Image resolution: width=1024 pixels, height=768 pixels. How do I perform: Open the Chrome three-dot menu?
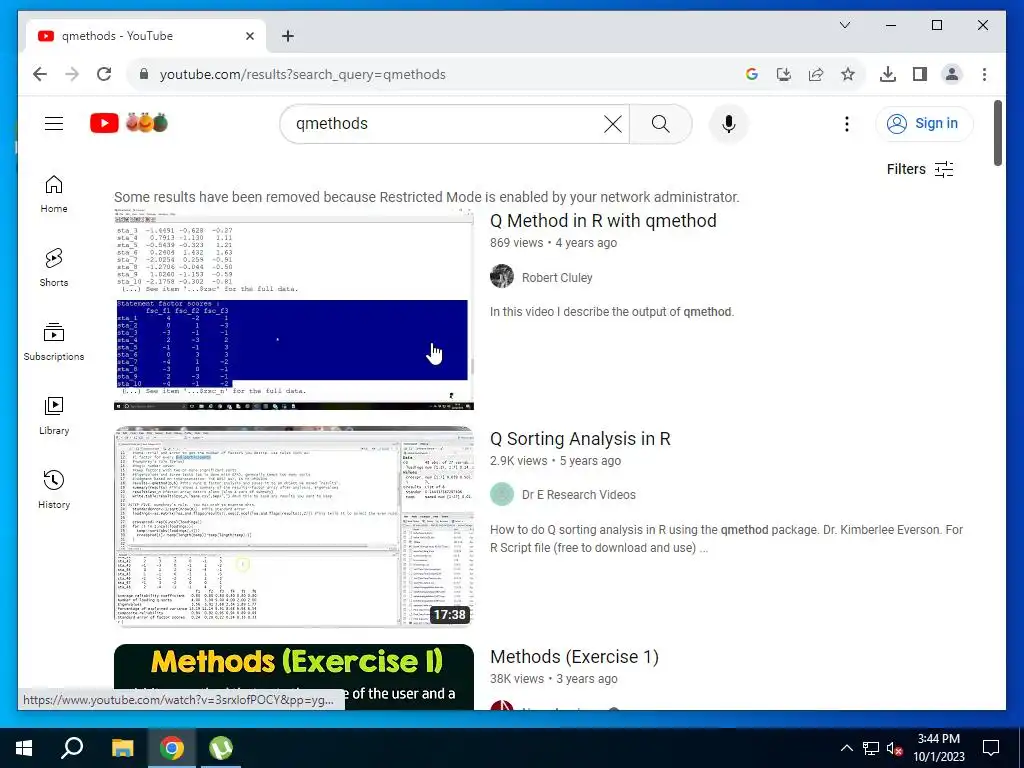click(984, 74)
